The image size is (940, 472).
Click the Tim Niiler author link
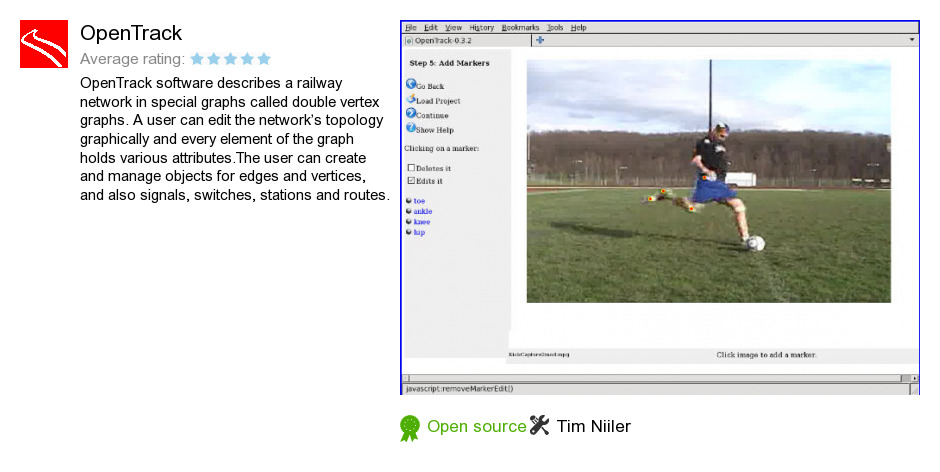point(593,426)
